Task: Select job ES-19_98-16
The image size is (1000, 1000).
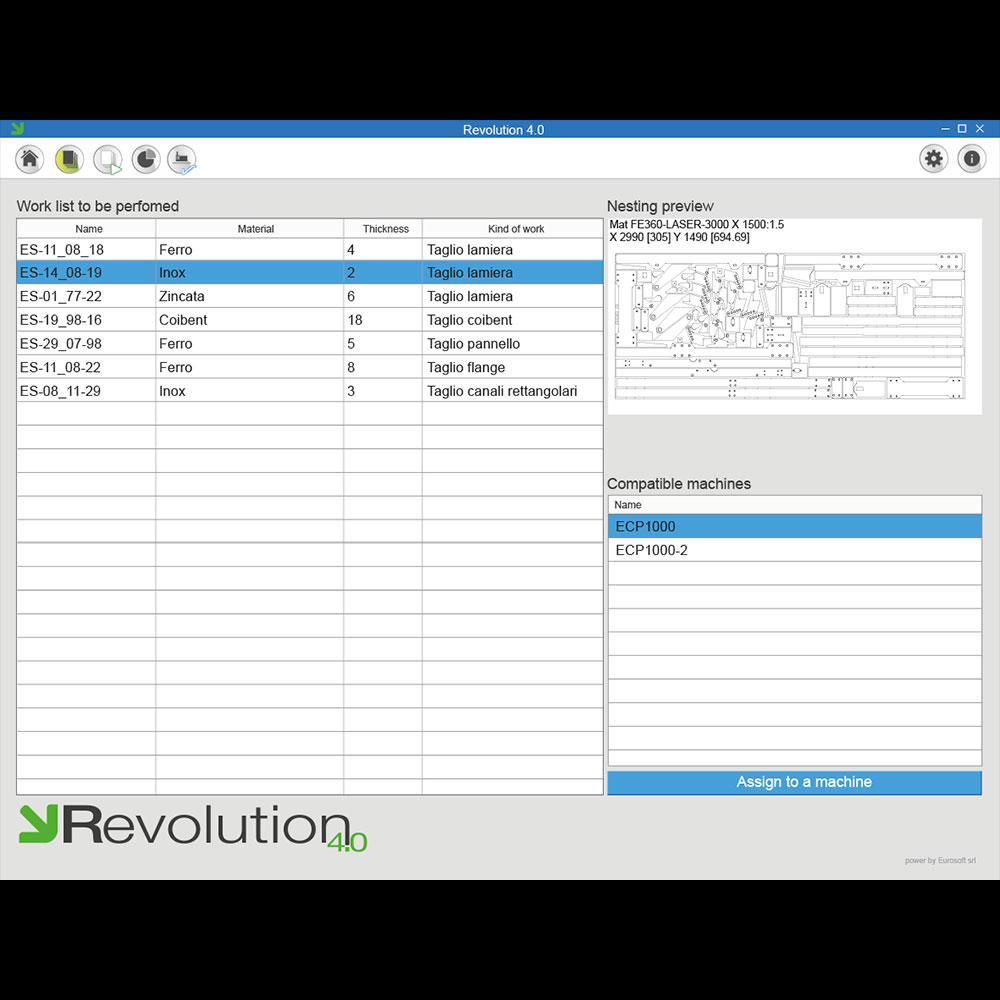Action: click(309, 320)
